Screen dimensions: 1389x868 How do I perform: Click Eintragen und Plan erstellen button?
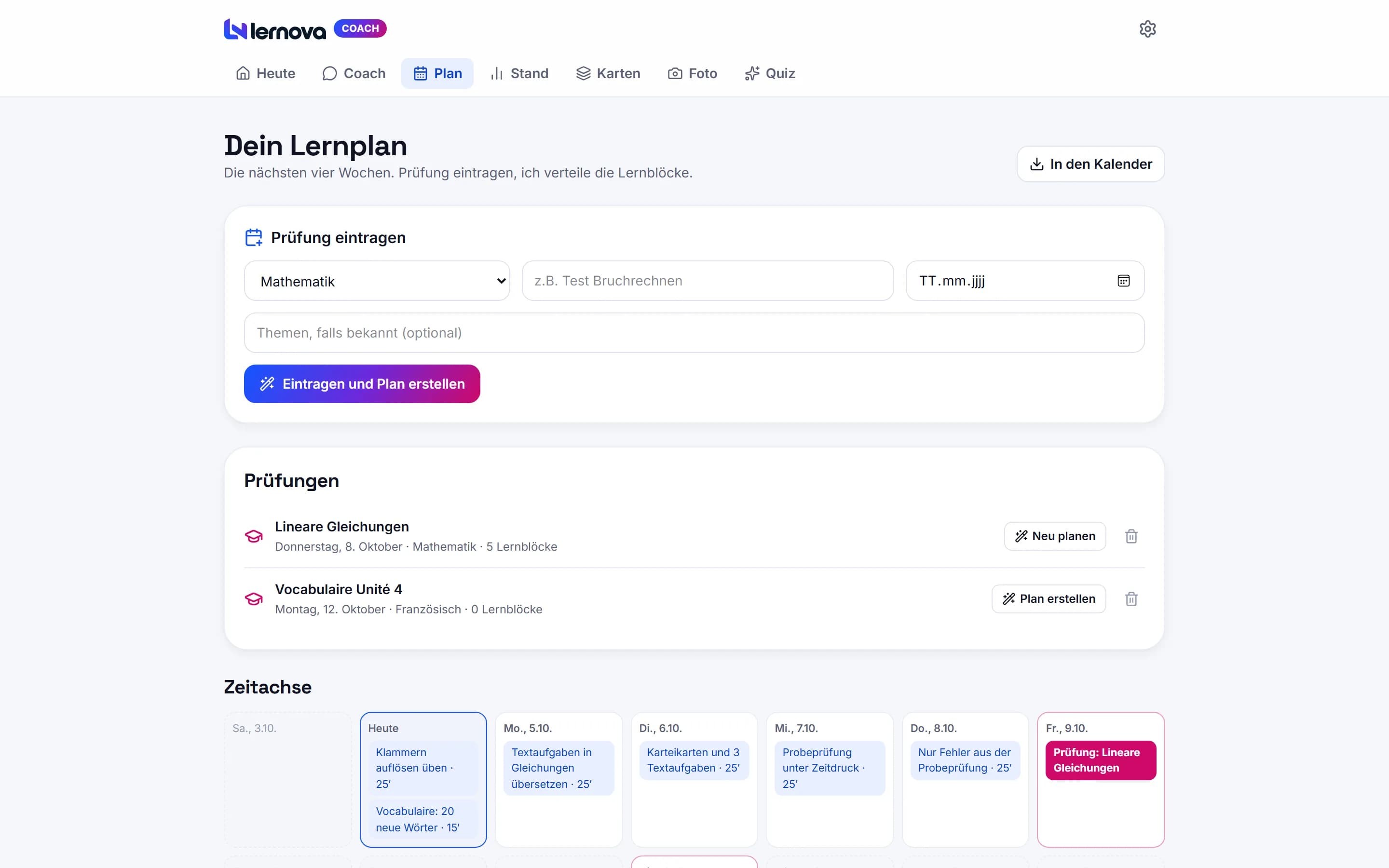click(362, 383)
